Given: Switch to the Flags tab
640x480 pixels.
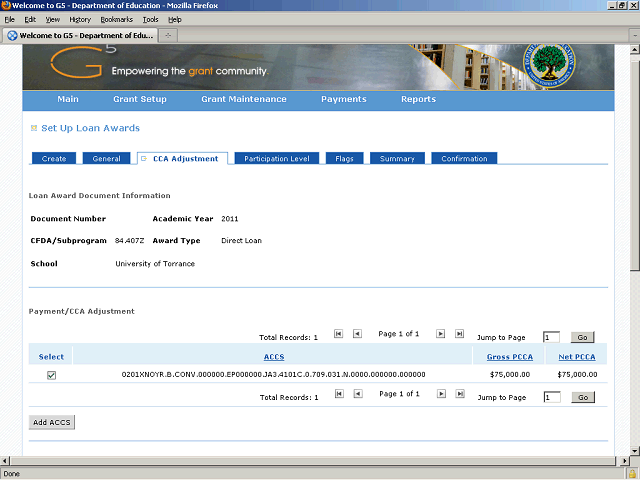Looking at the screenshot, I should (344, 158).
